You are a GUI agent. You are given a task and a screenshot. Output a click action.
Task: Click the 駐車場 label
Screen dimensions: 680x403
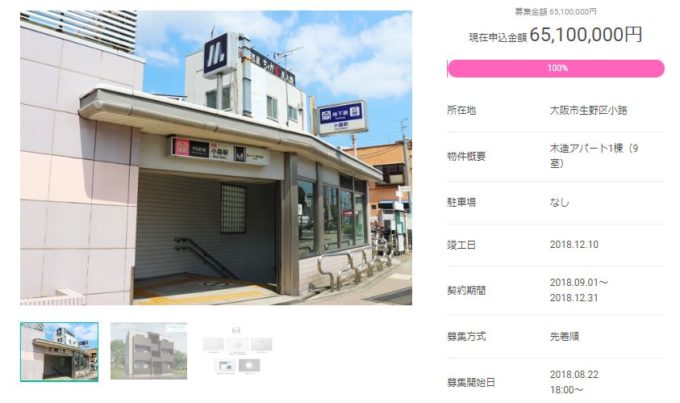[461, 202]
